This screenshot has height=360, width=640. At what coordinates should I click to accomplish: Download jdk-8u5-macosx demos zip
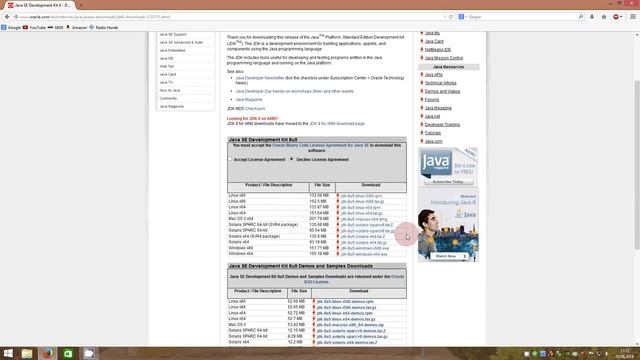pos(350,325)
